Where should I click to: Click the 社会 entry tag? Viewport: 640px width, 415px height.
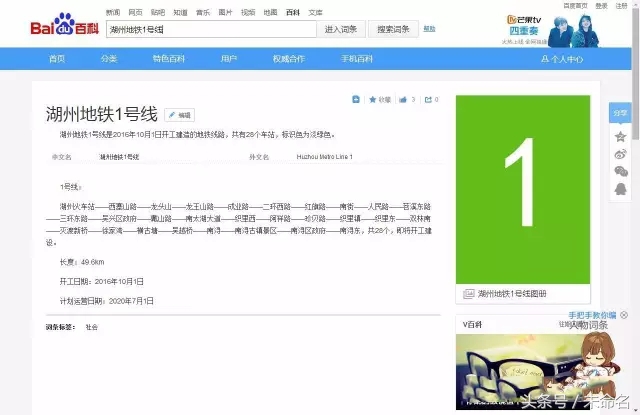[91, 327]
